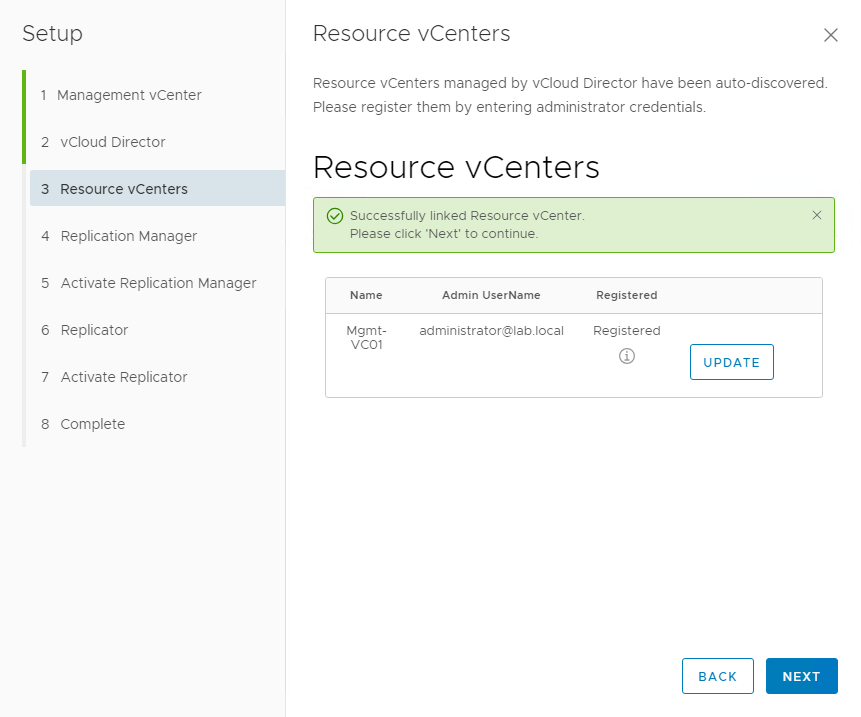The height and width of the screenshot is (717, 861).
Task: Click the green checkmark success icon
Action: point(335,216)
